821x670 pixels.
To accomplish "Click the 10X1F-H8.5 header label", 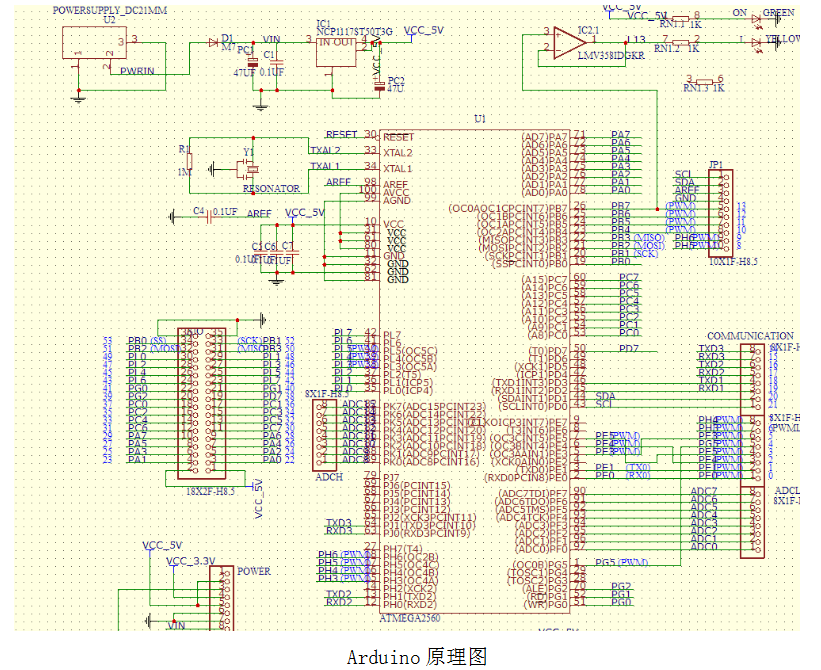I will point(733,261).
